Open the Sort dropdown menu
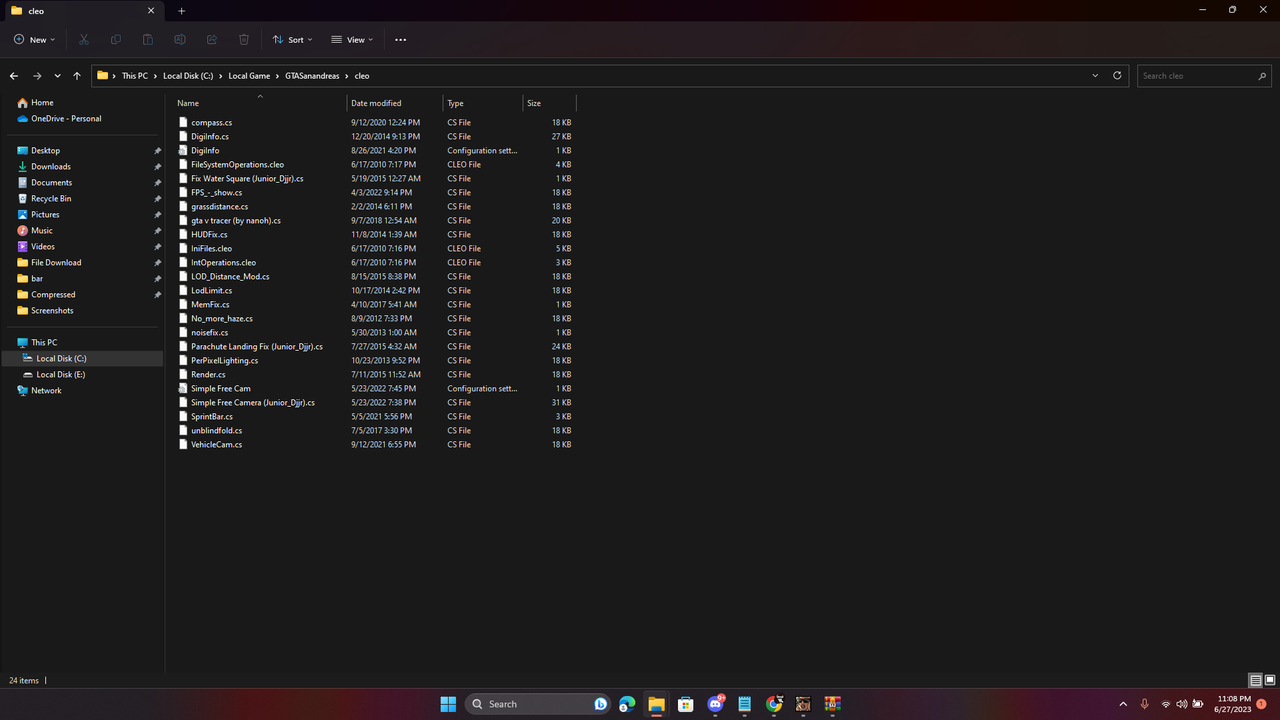The image size is (1280, 720). pyautogui.click(x=293, y=40)
